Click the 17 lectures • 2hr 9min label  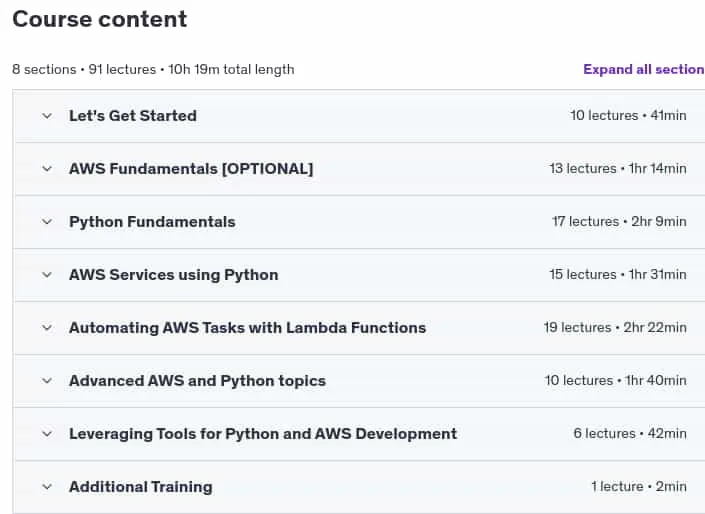pos(619,221)
